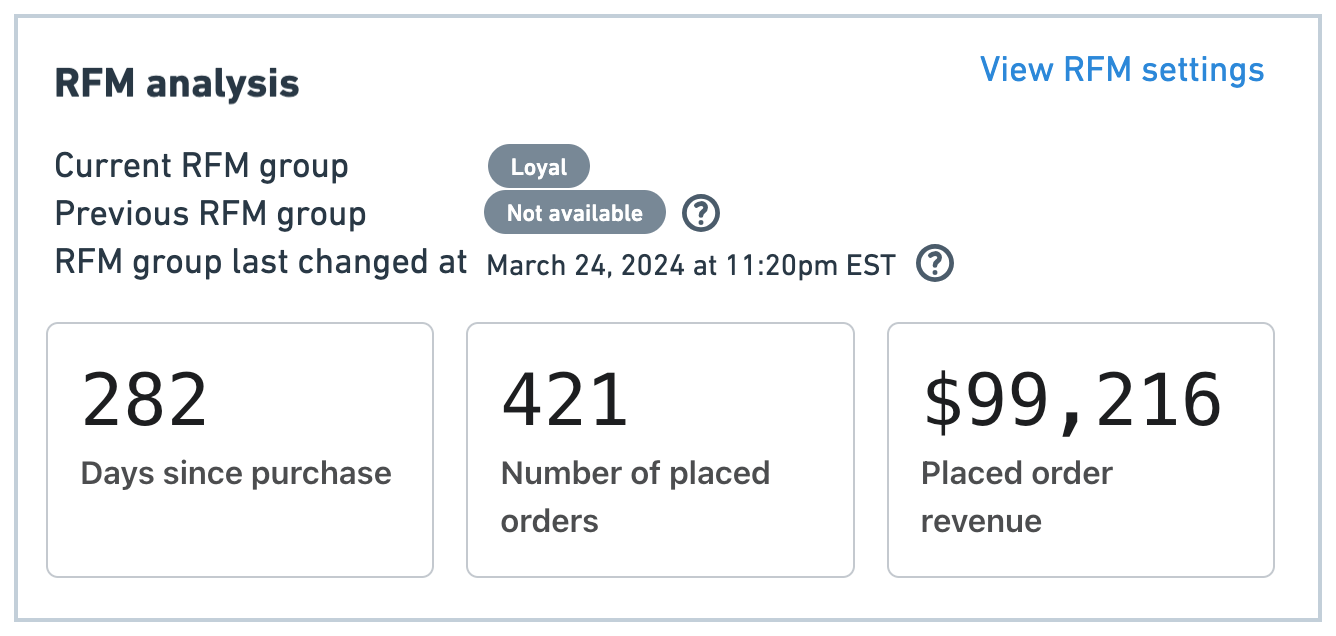Click the Current RFM group label

click(x=201, y=166)
